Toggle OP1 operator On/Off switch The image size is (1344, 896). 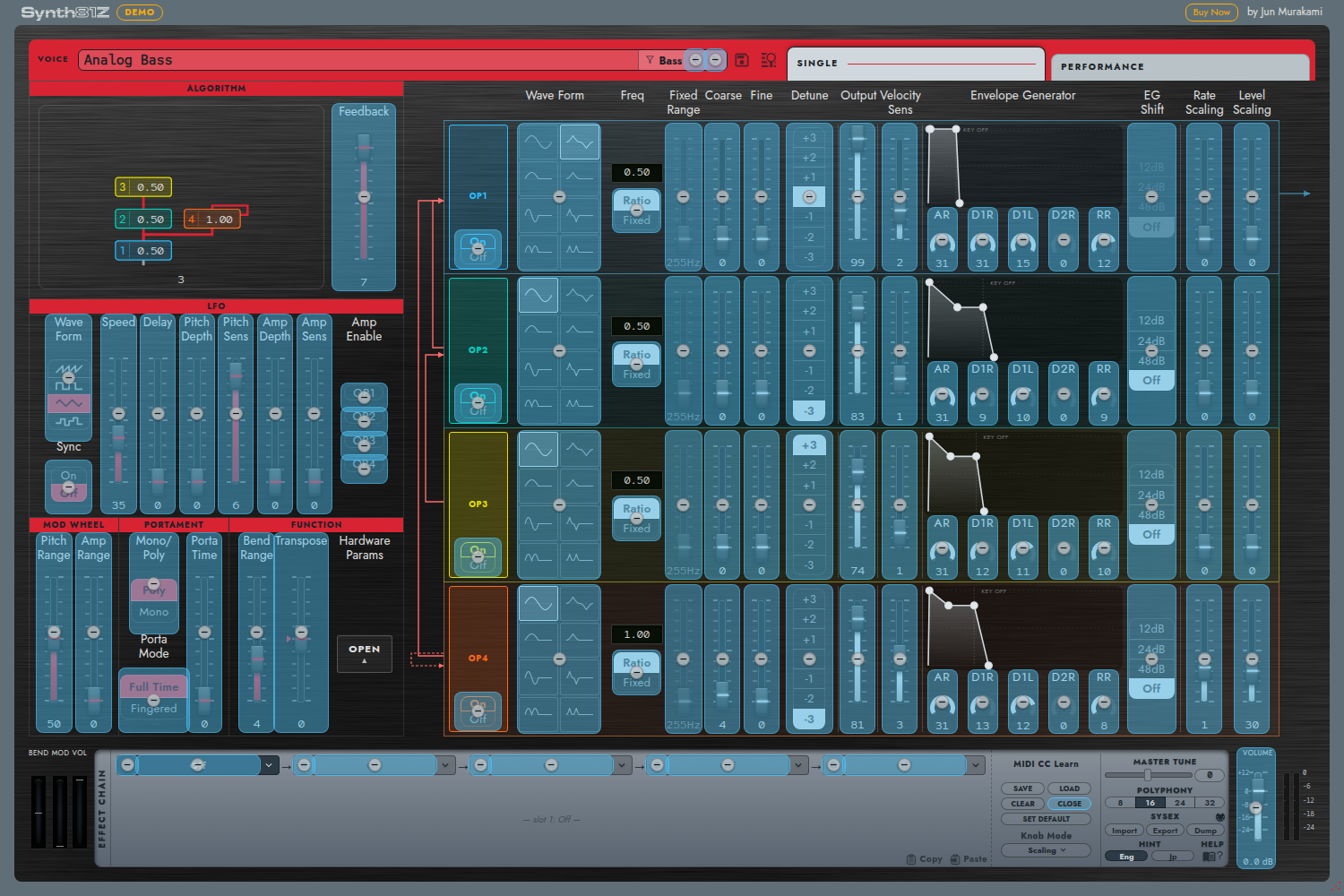pos(478,248)
